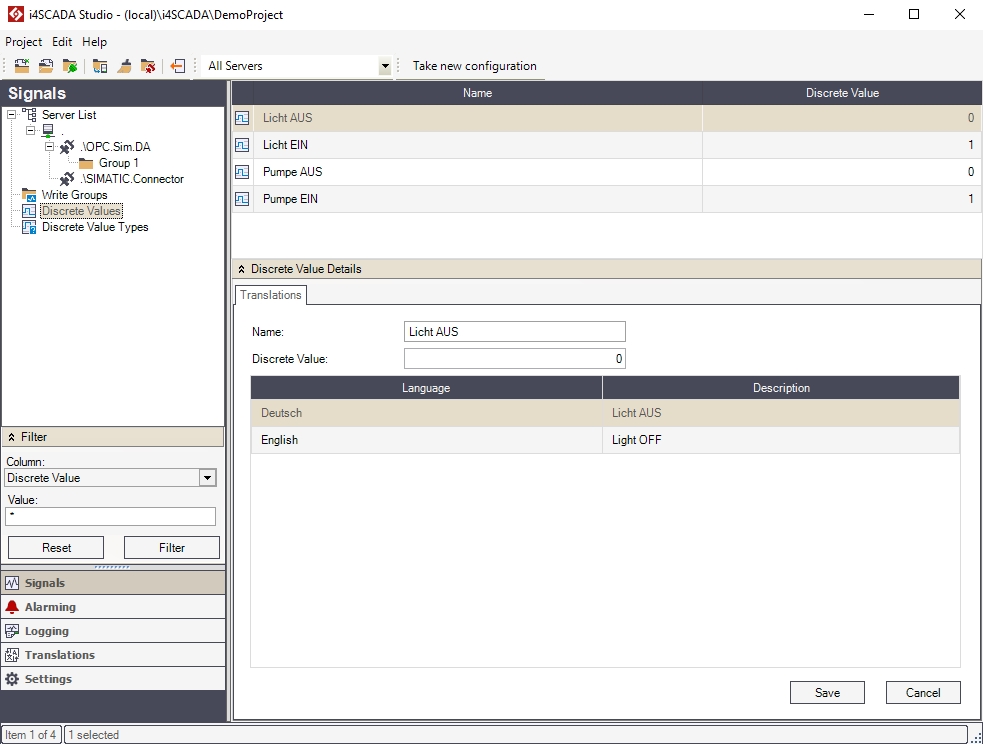983x744 pixels.
Task: Click the folder icon with green arrow
Action: pyautogui.click(x=70, y=66)
